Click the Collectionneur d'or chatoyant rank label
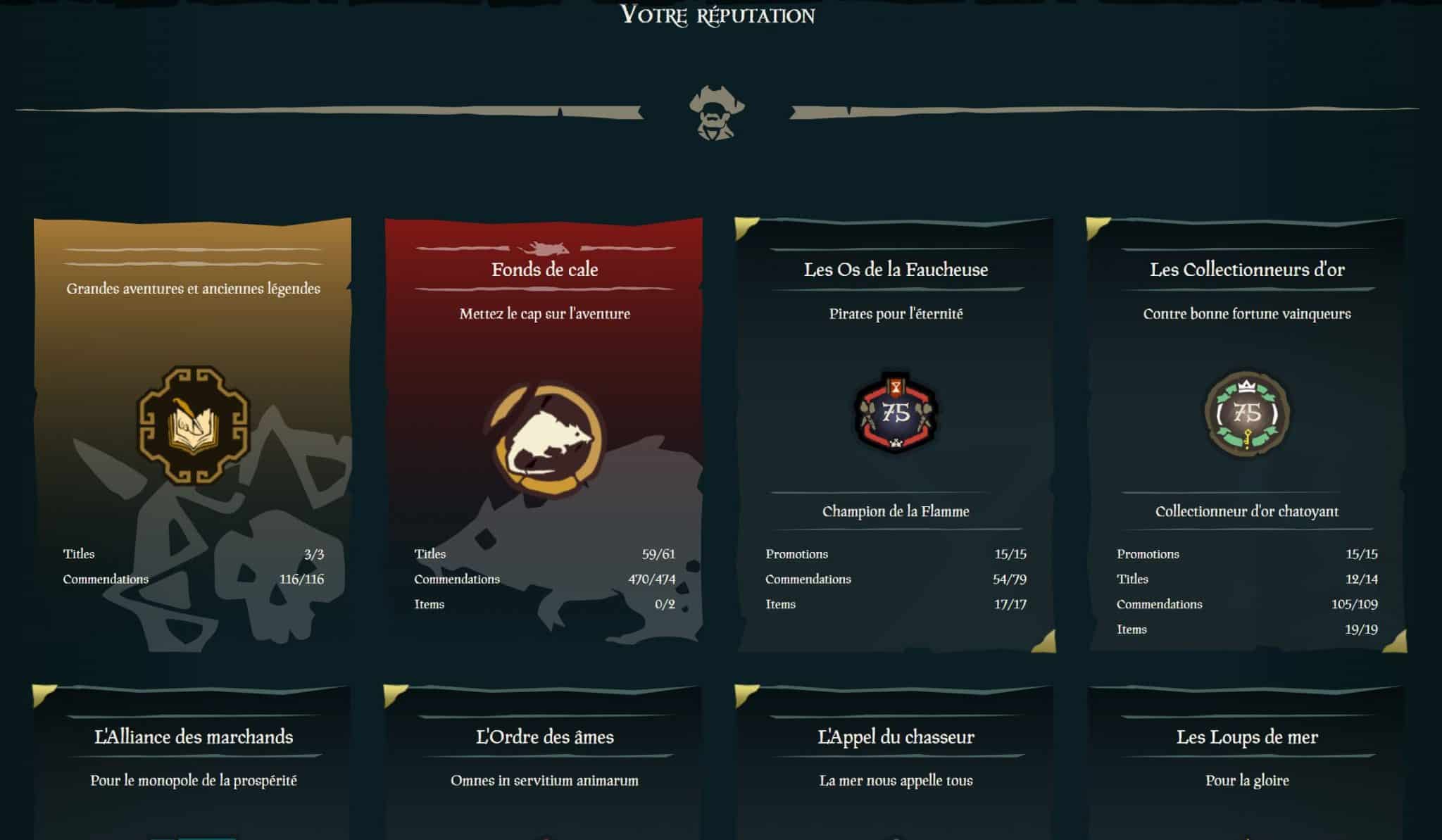 tap(1247, 511)
